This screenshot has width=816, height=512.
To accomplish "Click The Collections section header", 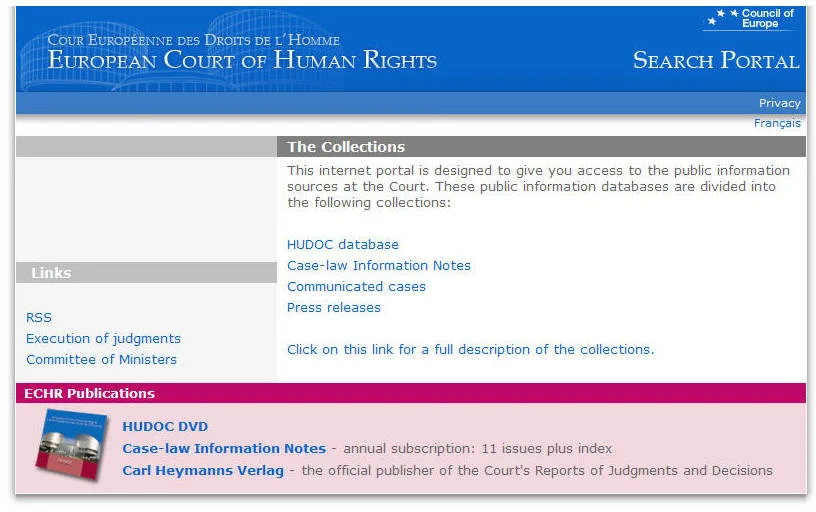I will [346, 147].
